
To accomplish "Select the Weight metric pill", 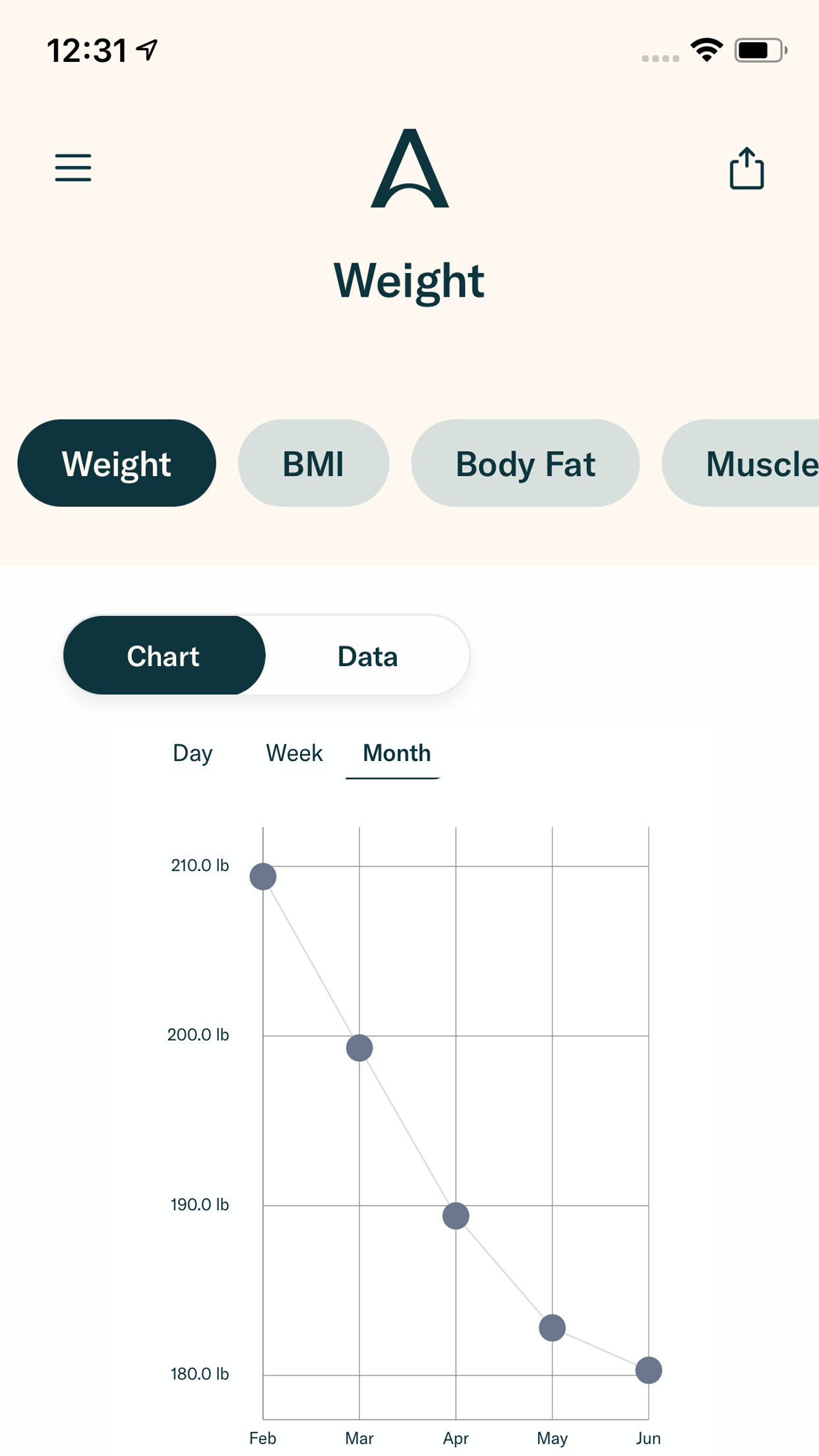I will tap(117, 463).
